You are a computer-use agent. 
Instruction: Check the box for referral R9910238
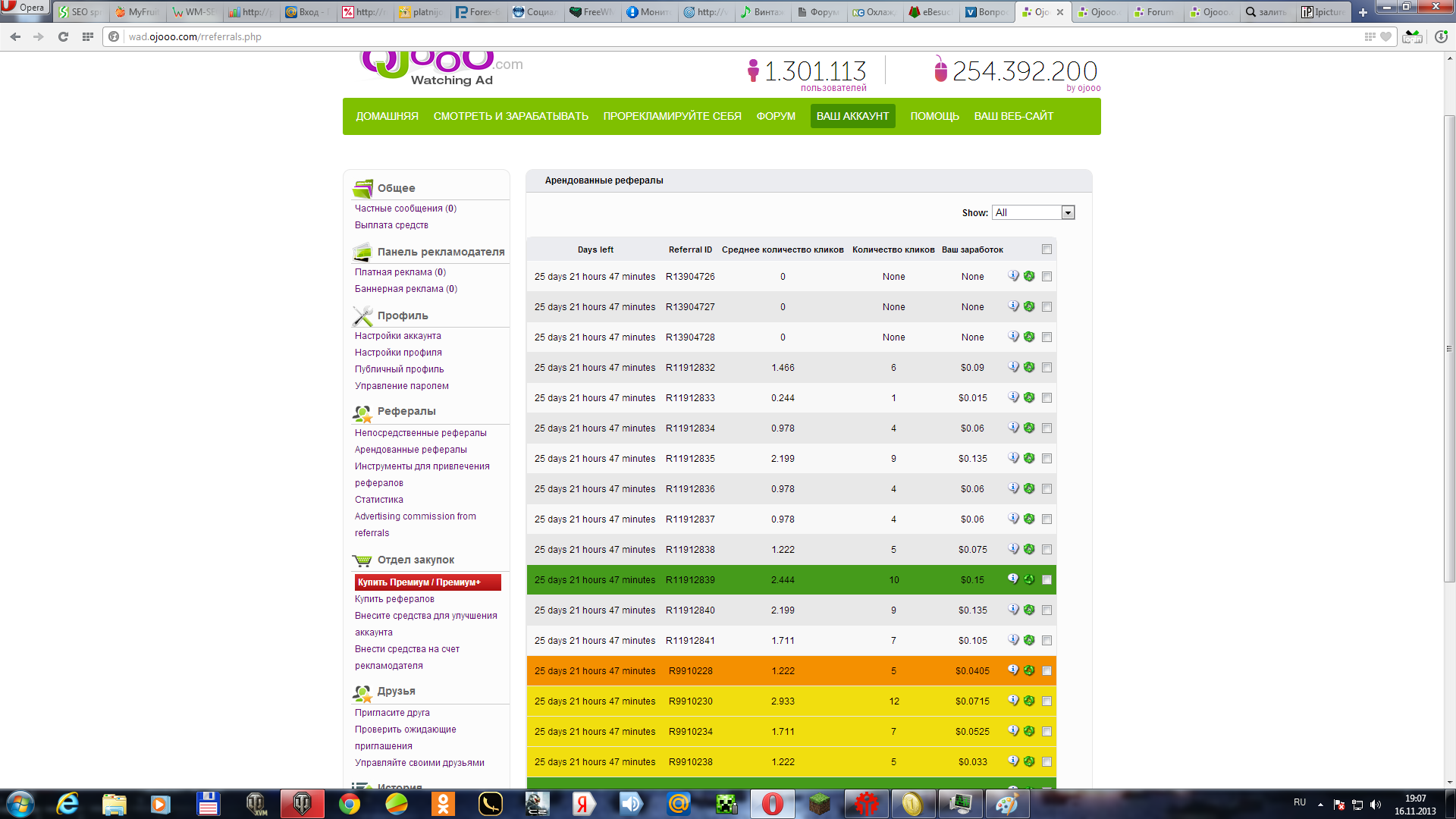1047,762
